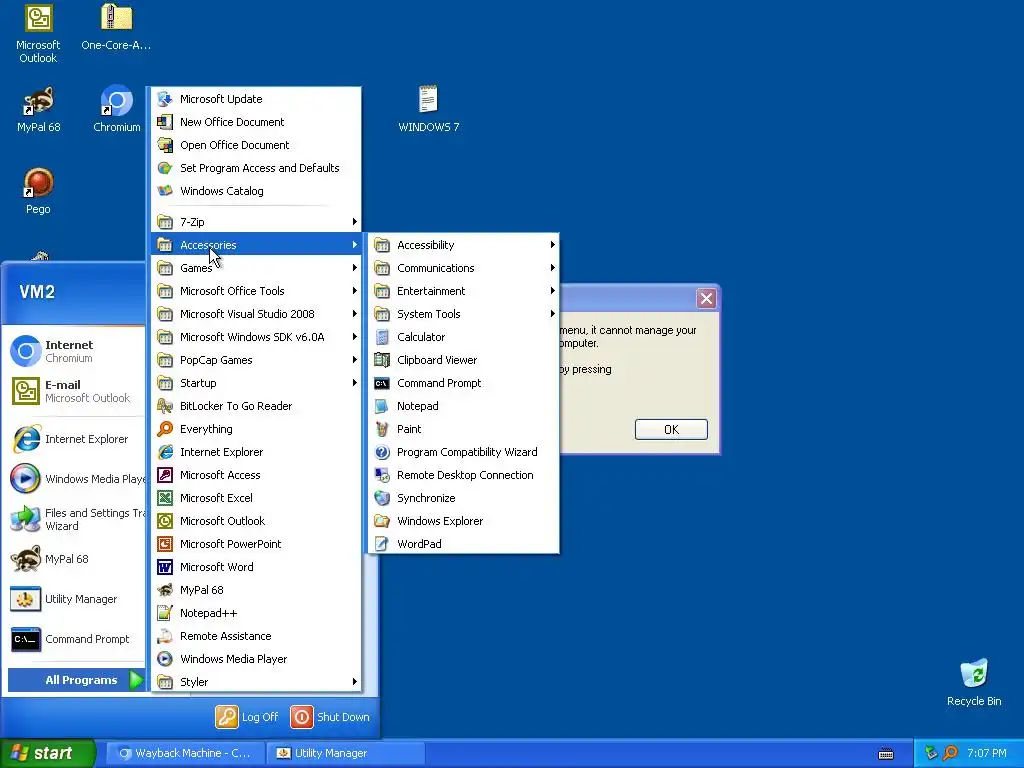The width and height of the screenshot is (1024, 768).
Task: Choose Microsoft Outlook in the All Programs list
Action: pos(257,521)
